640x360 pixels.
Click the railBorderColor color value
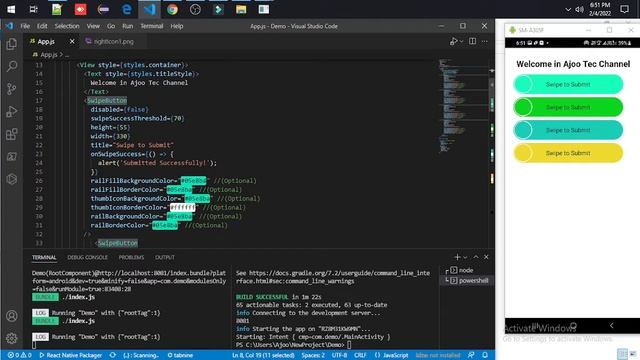point(165,225)
